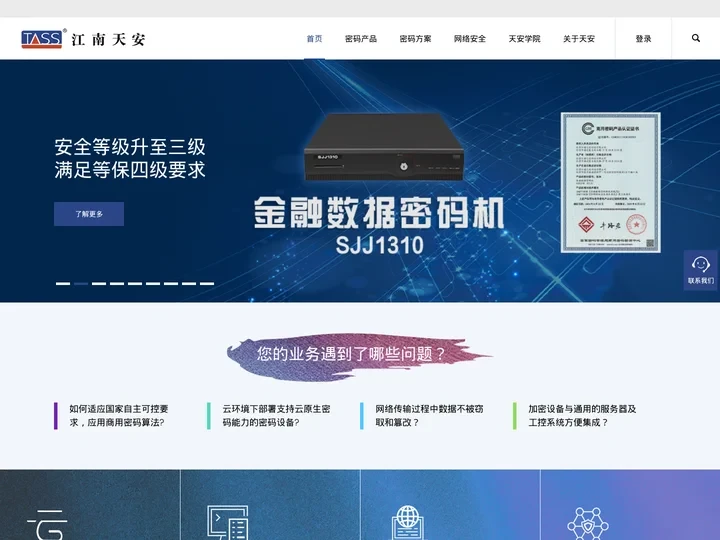Click the SJJ1310 device product image
This screenshot has height=540, width=720.
[384, 147]
